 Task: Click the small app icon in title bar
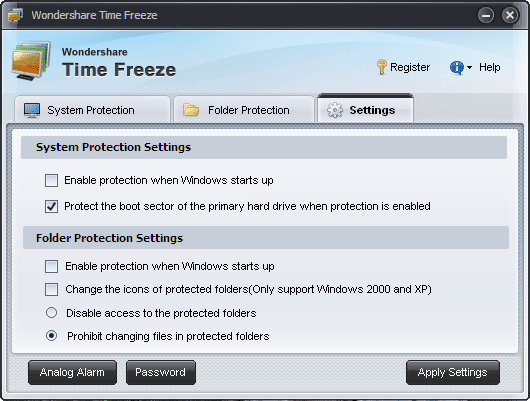pyautogui.click(x=15, y=15)
